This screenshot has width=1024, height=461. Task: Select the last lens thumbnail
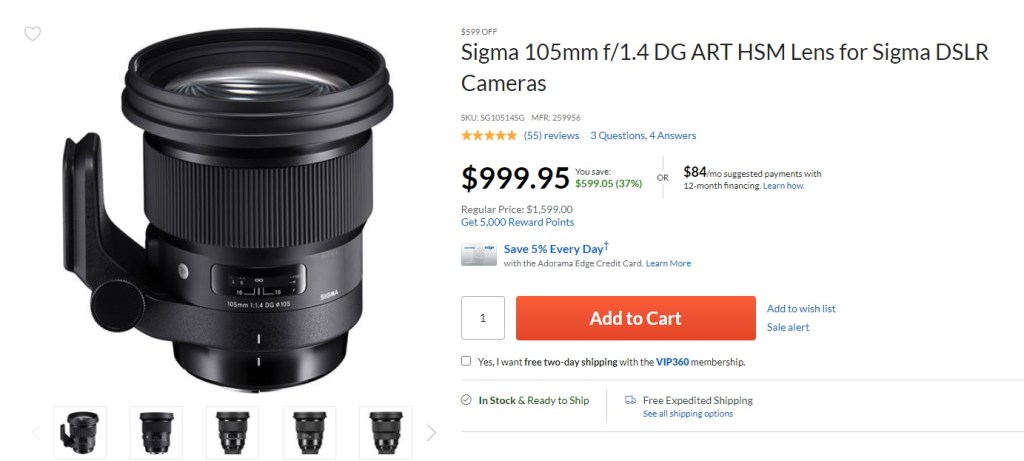point(386,432)
